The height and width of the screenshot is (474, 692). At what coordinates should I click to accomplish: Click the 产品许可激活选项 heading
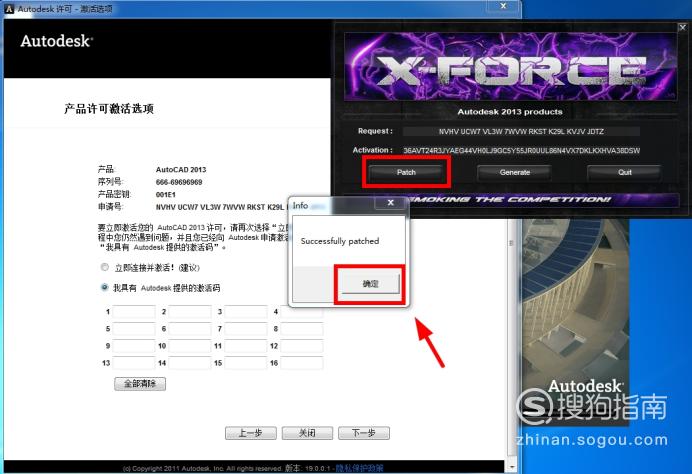click(109, 109)
